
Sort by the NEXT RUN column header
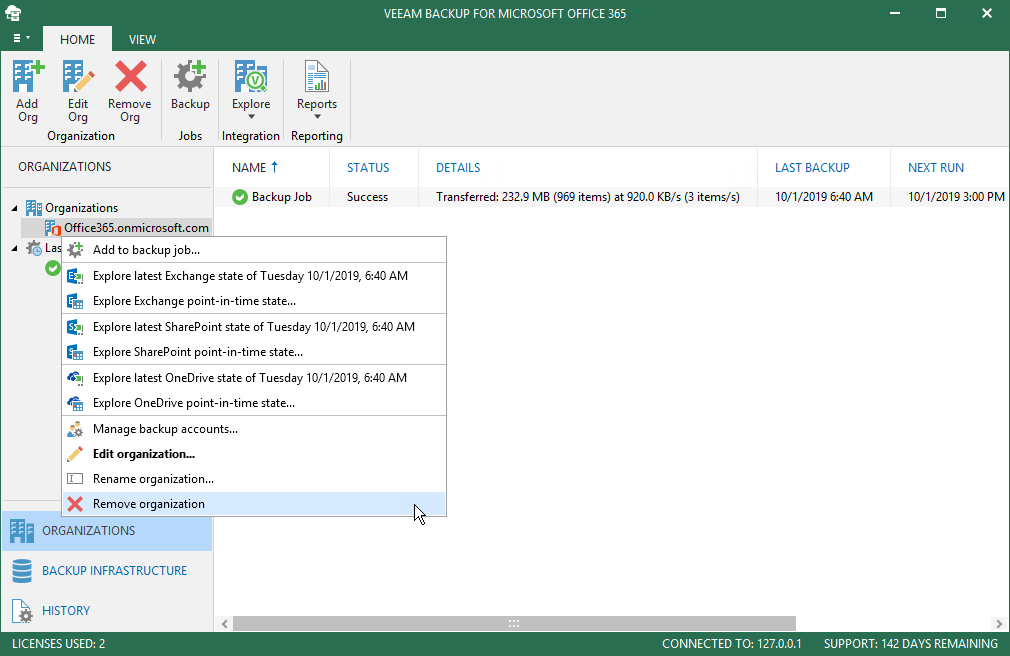tap(949, 168)
